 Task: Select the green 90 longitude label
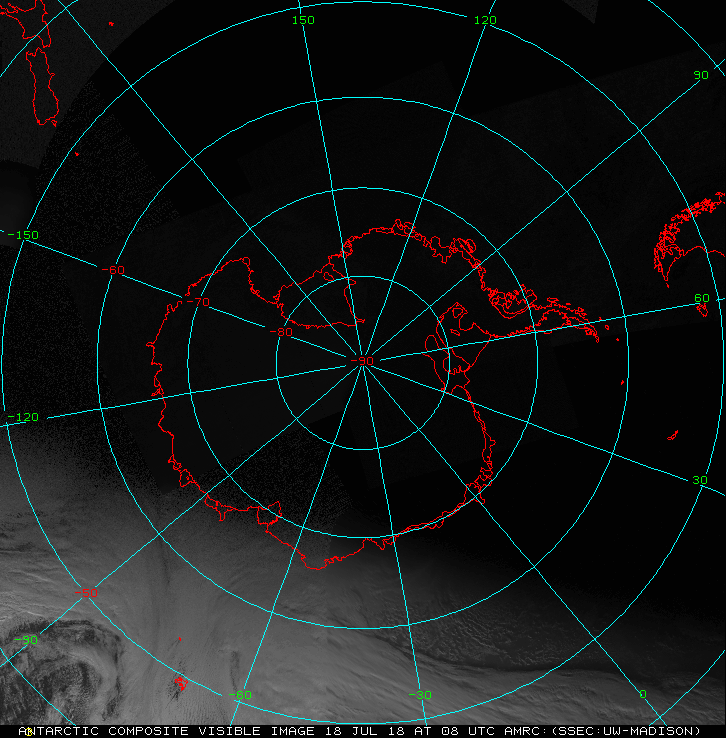pos(701,75)
